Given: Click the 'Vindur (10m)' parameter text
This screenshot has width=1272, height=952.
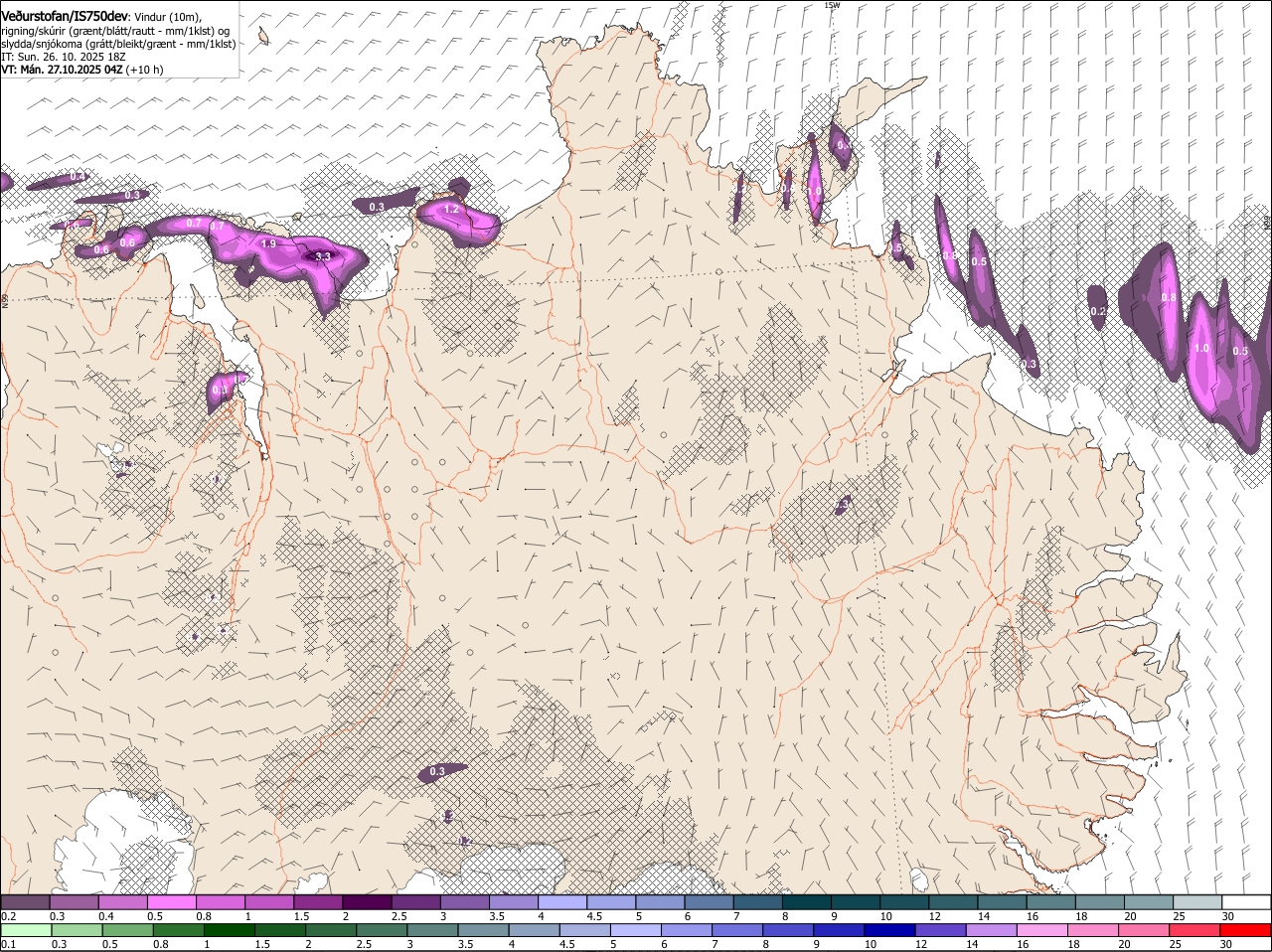Looking at the screenshot, I should (168, 18).
